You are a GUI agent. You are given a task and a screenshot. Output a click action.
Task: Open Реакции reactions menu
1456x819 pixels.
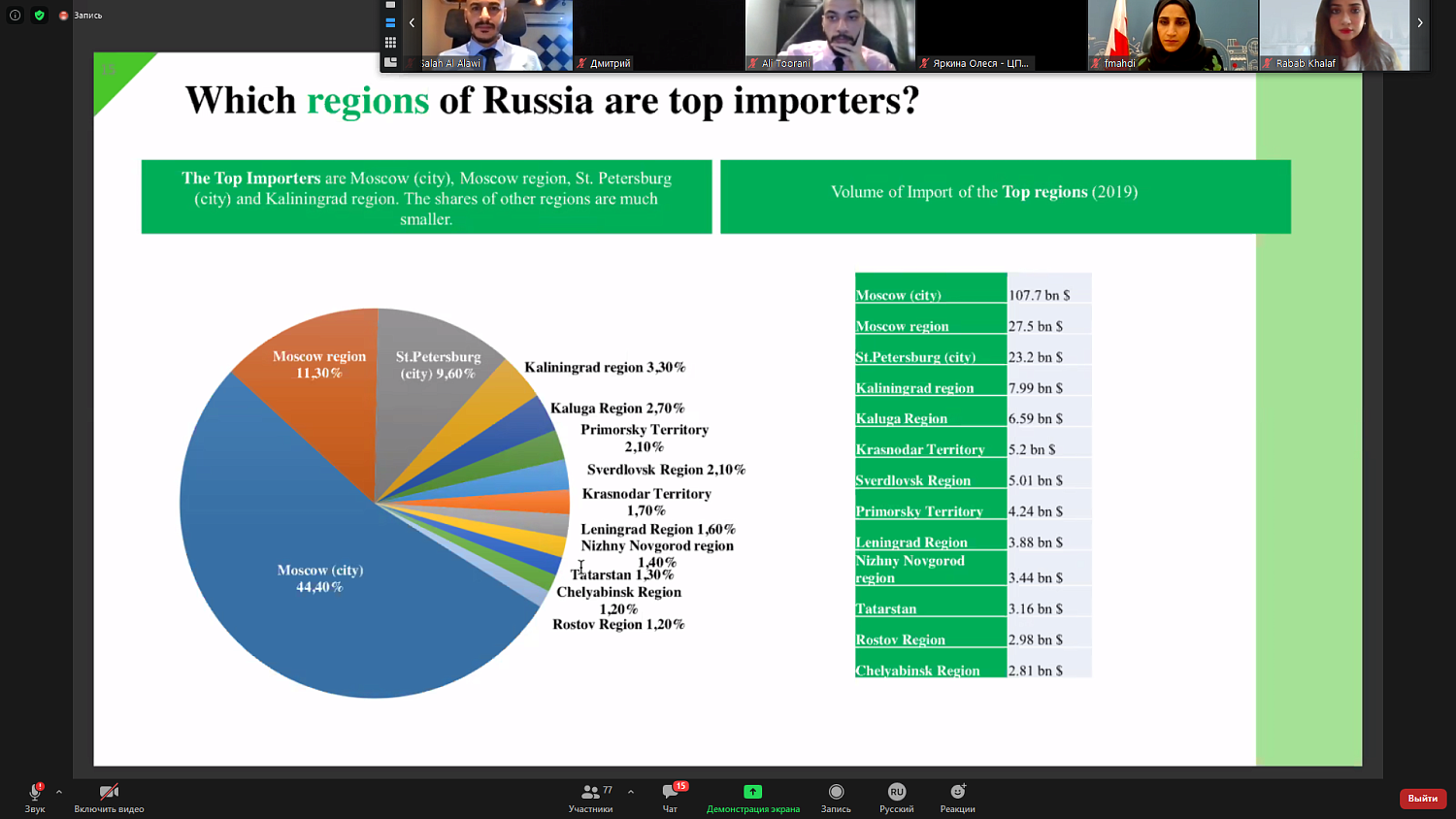[957, 798]
